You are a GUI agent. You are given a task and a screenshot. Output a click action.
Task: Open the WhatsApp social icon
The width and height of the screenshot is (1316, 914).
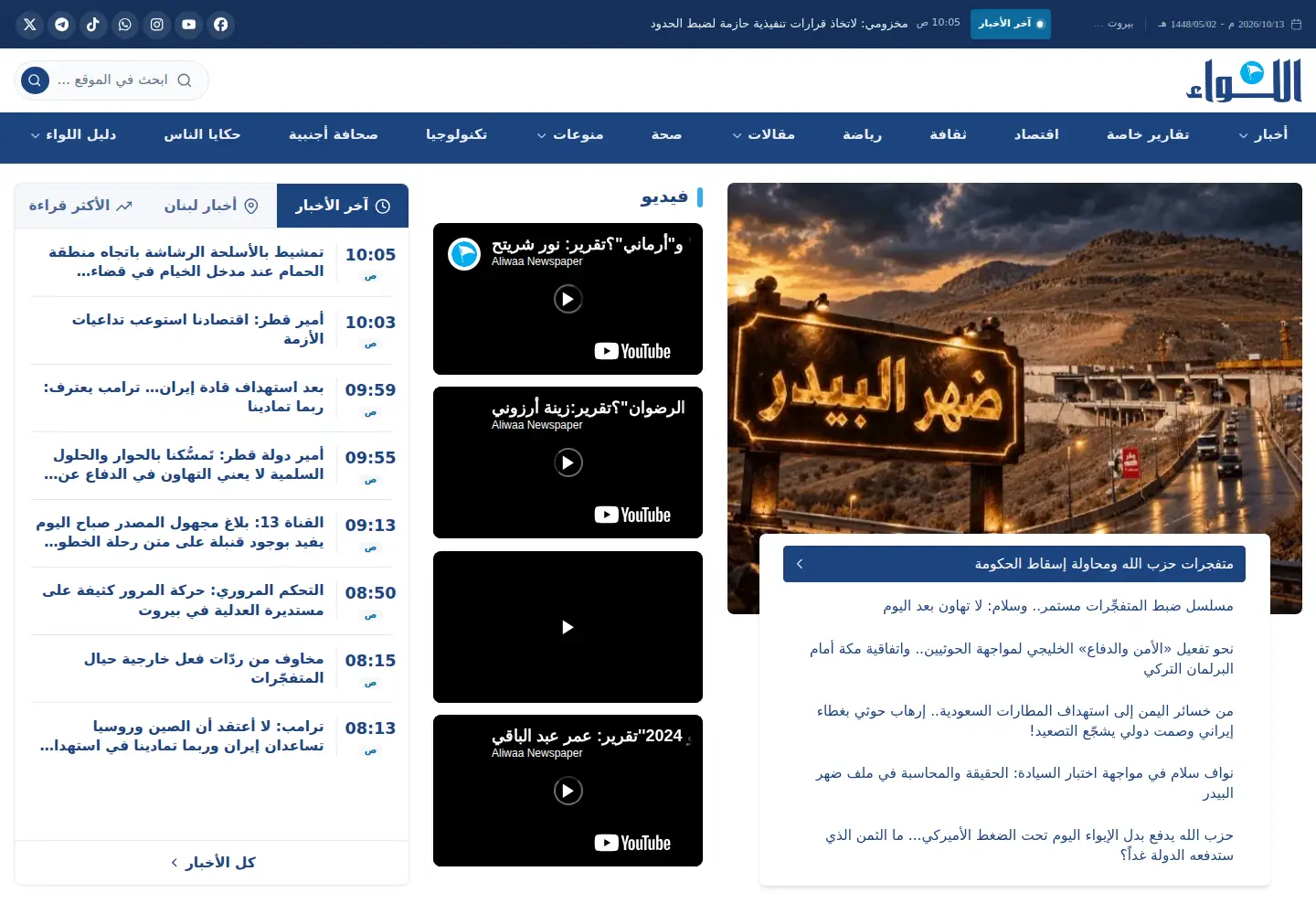[x=125, y=25]
